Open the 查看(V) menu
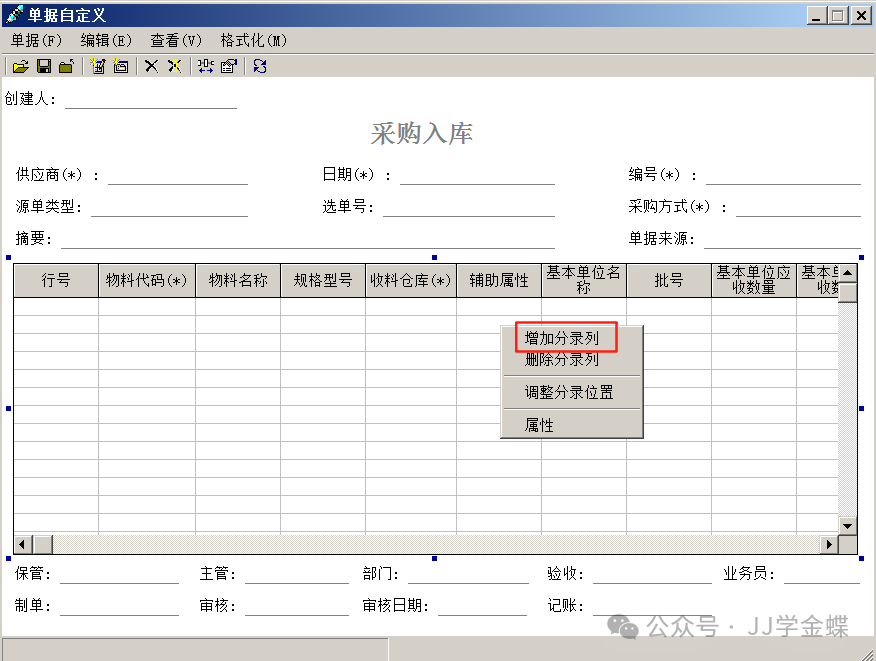876x661 pixels. tap(175, 40)
